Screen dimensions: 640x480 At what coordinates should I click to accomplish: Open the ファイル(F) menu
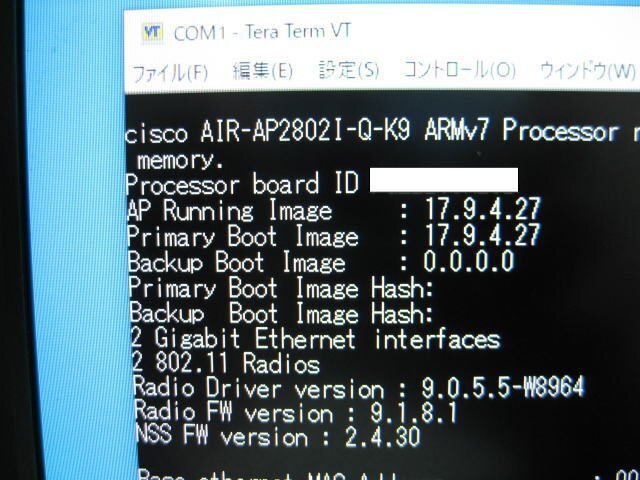(x=171, y=73)
